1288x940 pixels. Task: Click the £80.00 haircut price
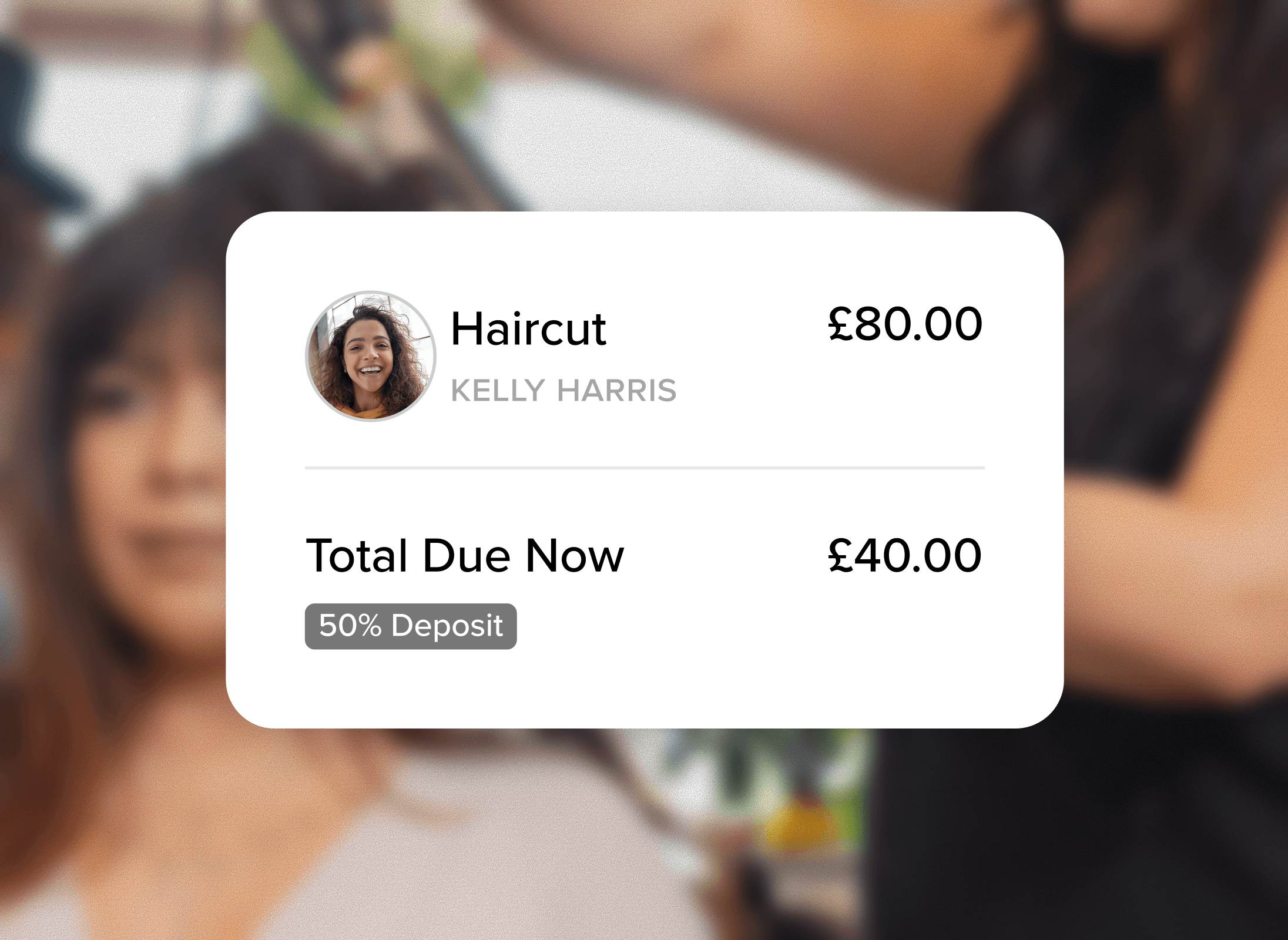tap(905, 324)
